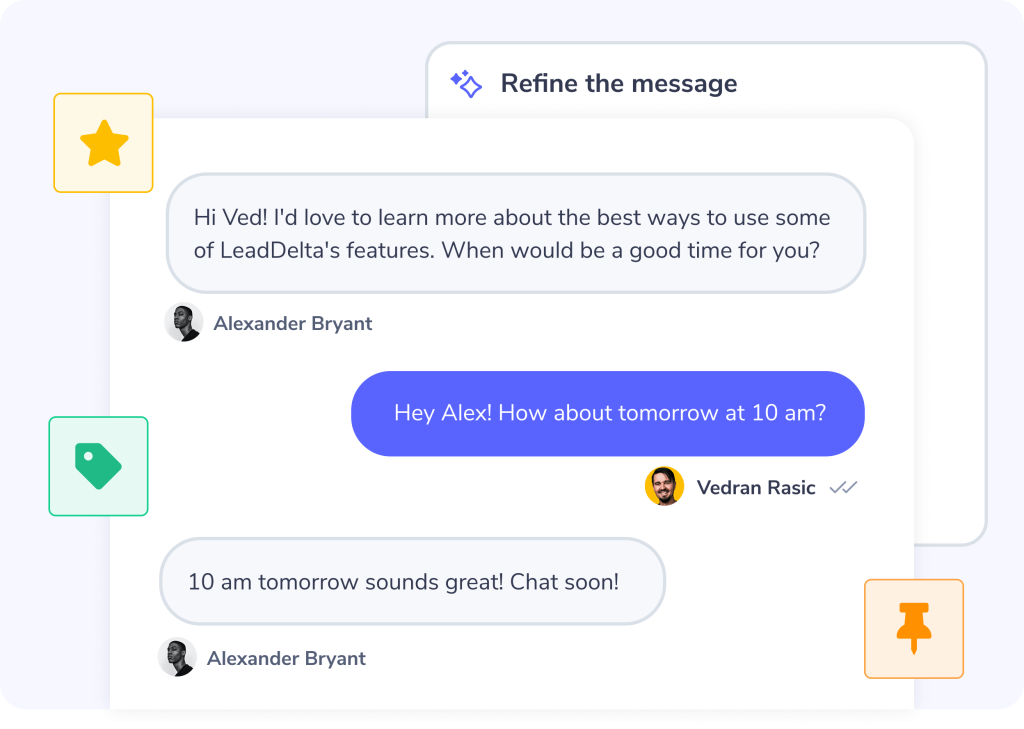Click Alexander Bryant's name below the Chat soon message
This screenshot has height=729, width=1024.
coord(286,659)
